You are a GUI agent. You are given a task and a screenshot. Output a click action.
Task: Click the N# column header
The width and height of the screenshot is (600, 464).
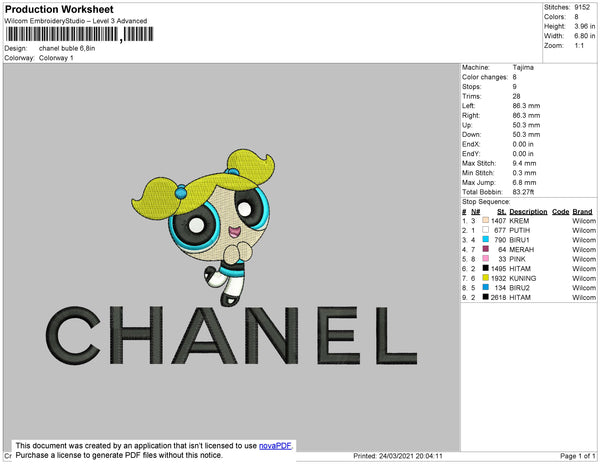(475, 212)
